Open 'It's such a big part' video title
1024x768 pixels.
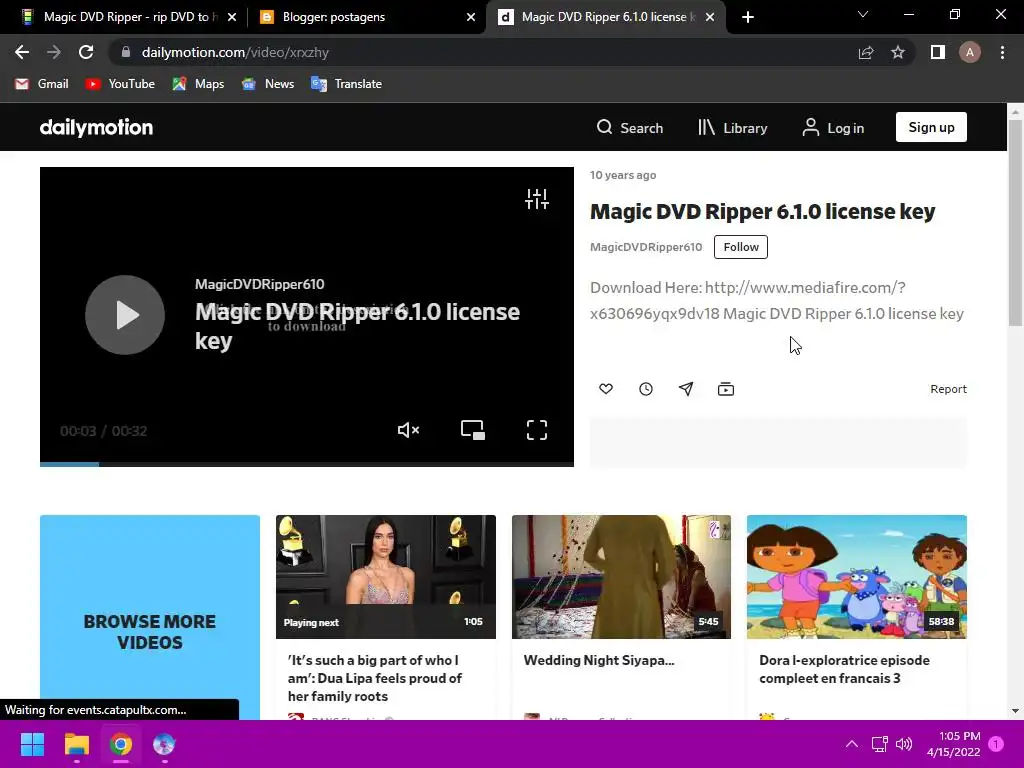point(375,678)
